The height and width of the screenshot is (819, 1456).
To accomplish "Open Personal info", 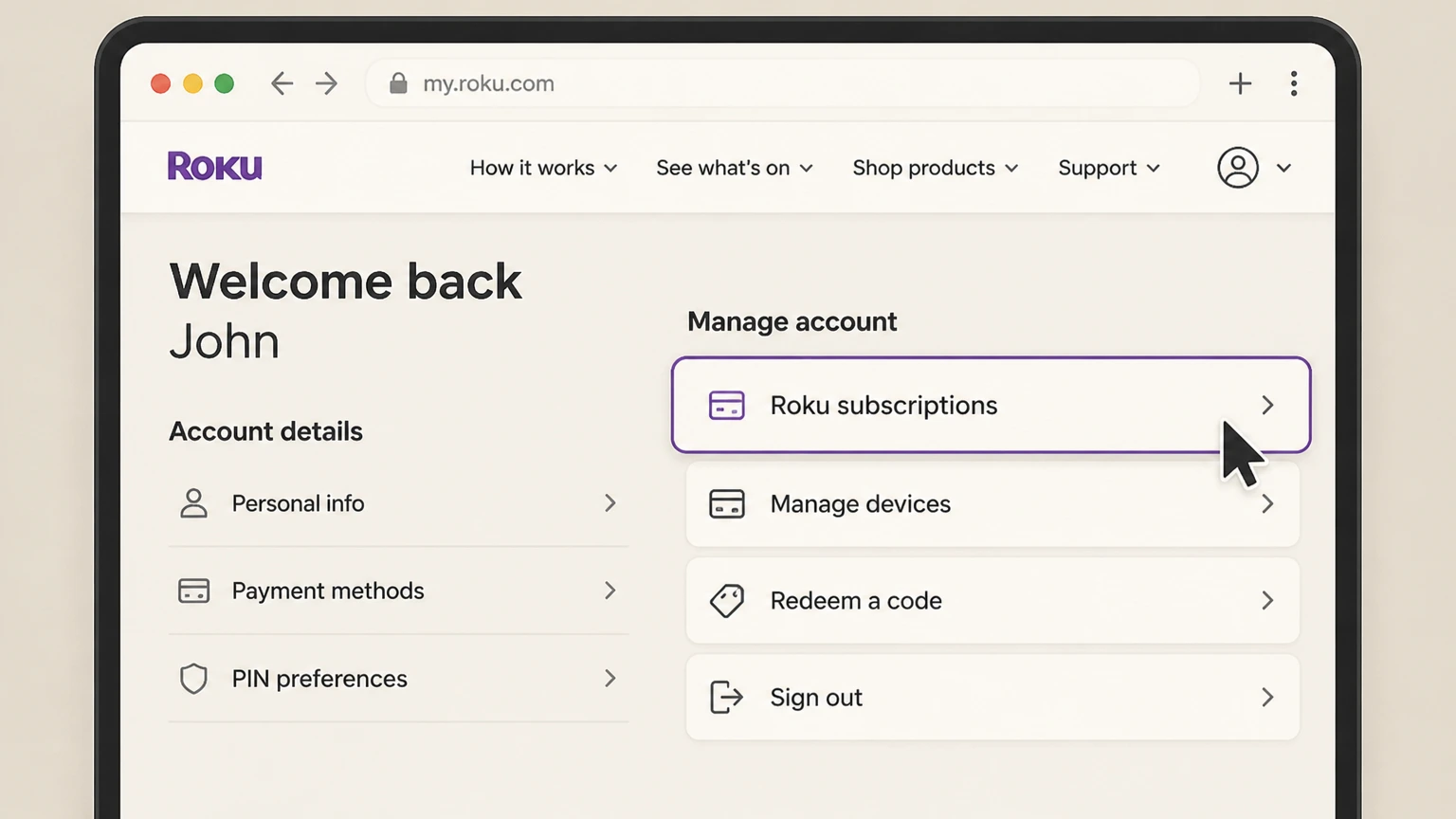I will point(398,502).
